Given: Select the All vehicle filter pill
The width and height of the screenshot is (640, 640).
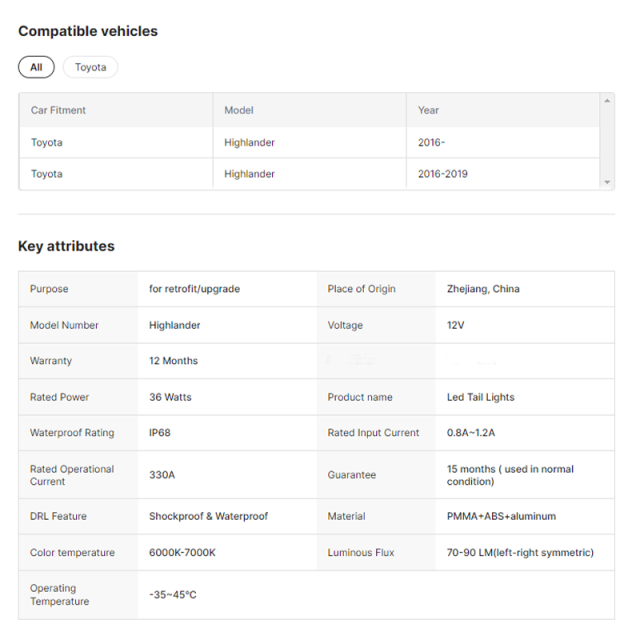Looking at the screenshot, I should tap(36, 67).
